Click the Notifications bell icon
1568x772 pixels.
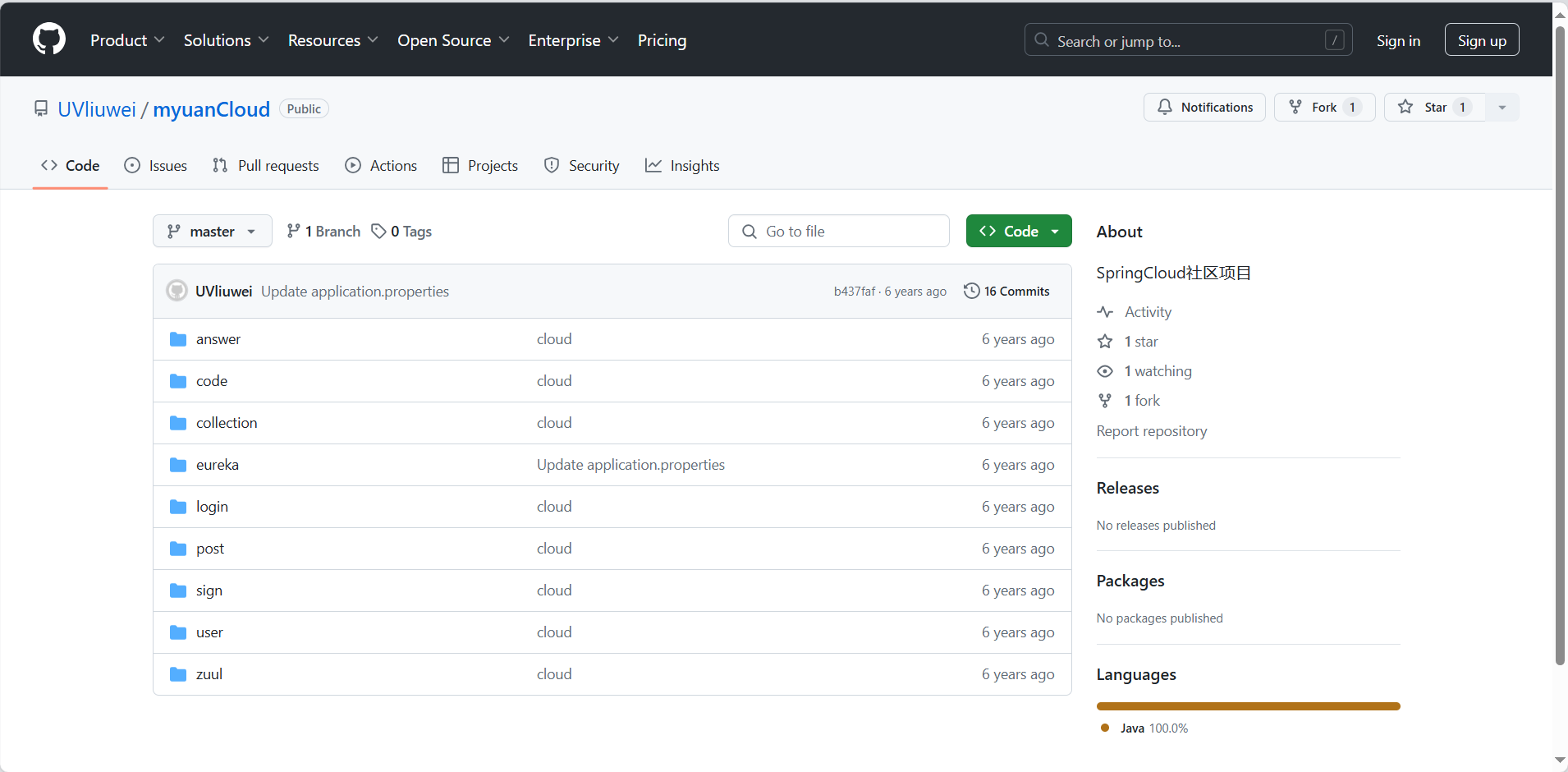pos(1165,107)
